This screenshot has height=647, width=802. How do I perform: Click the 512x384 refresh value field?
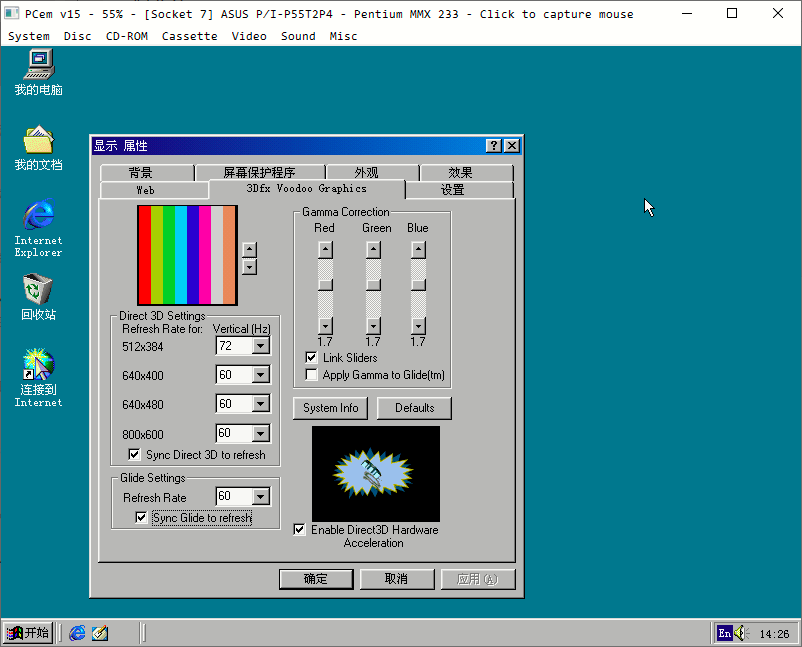pyautogui.click(x=235, y=346)
